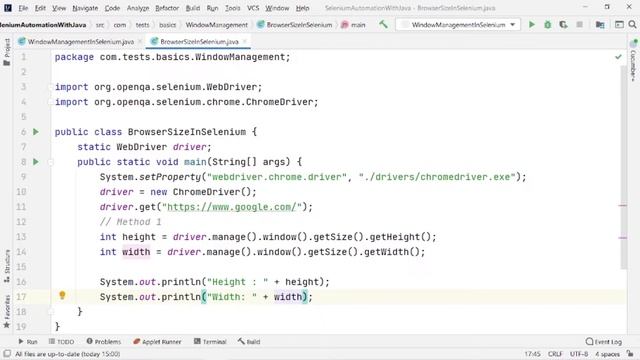Open the Code menu
The width and height of the screenshot is (640, 360).
[x=112, y=8]
